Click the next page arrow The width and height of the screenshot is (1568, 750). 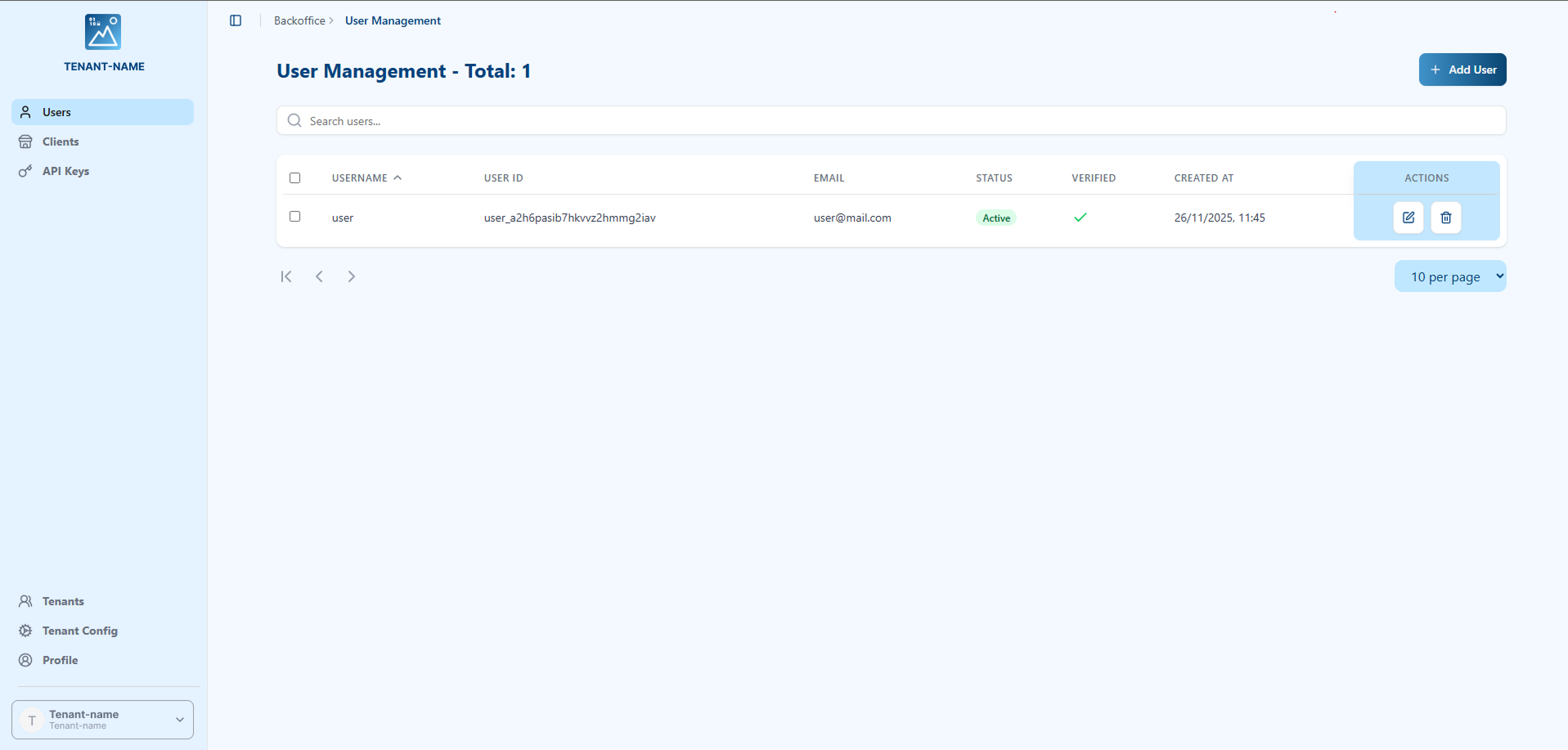[352, 276]
